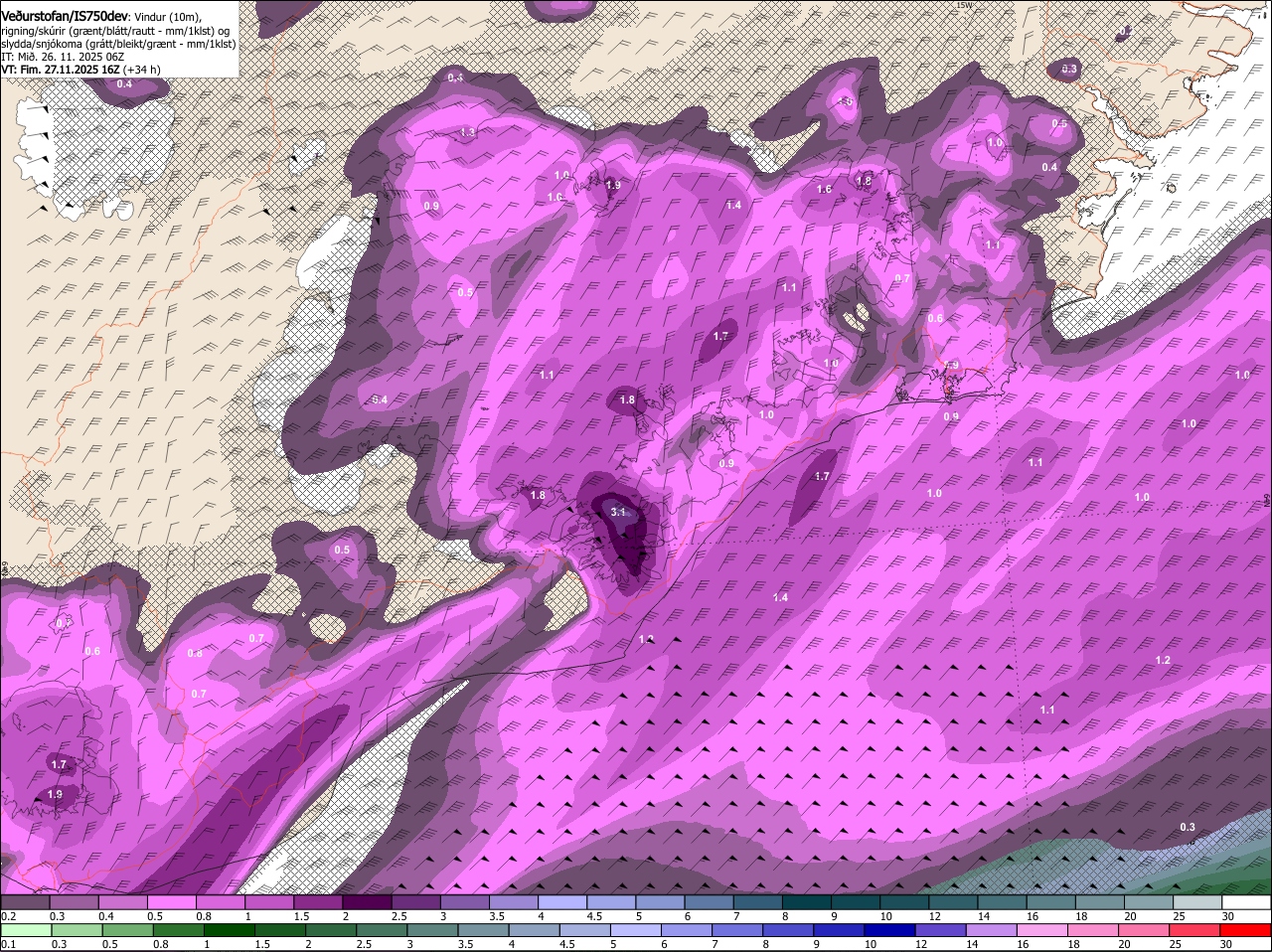Click the "1.2" precipitation value label on the map
Viewport: 1272px width, 952px height.
tap(1163, 660)
